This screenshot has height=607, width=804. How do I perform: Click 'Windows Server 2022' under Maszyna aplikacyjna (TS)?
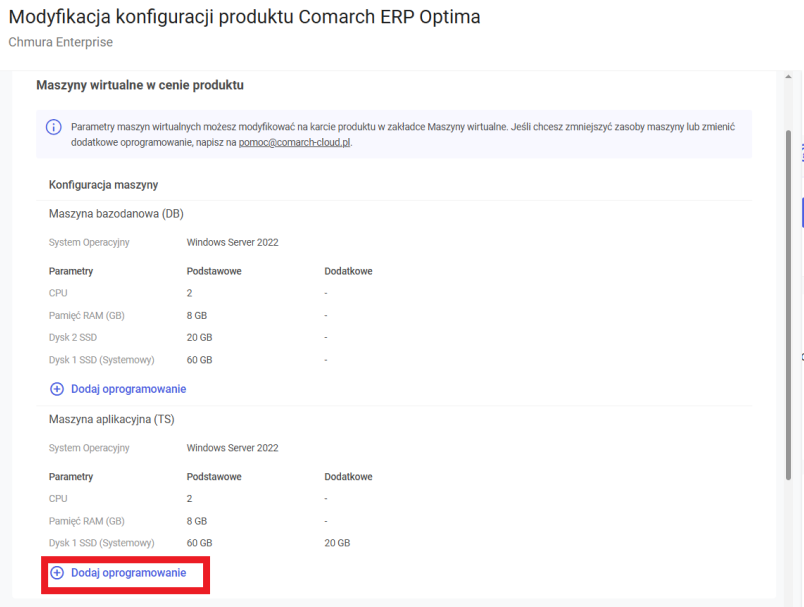point(232,448)
